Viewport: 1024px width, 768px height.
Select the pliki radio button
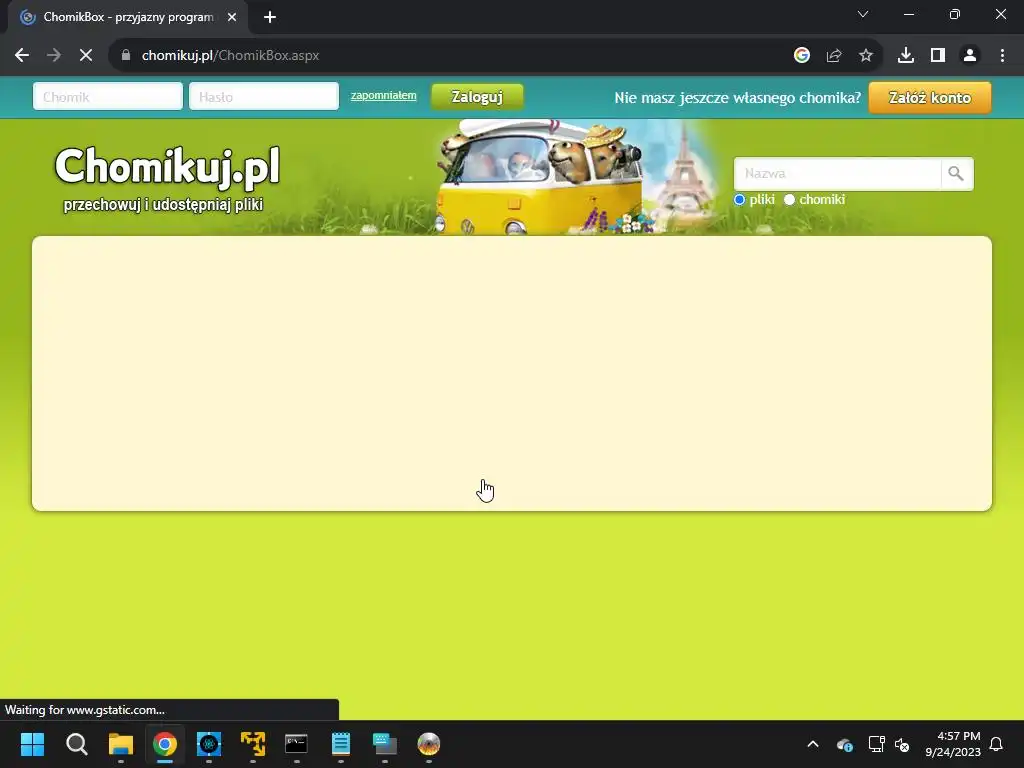click(x=739, y=200)
